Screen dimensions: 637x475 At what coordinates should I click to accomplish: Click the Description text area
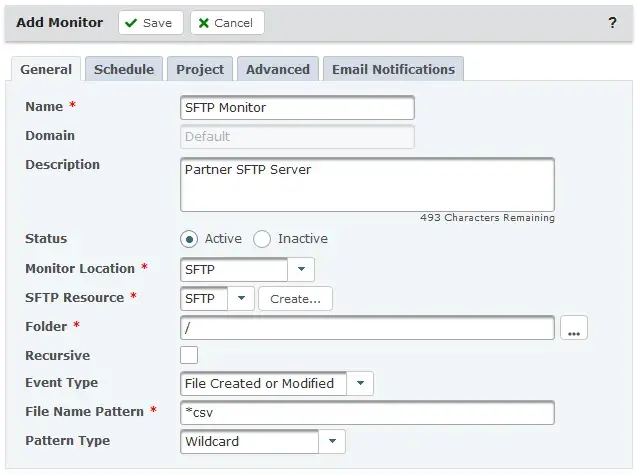pos(367,184)
